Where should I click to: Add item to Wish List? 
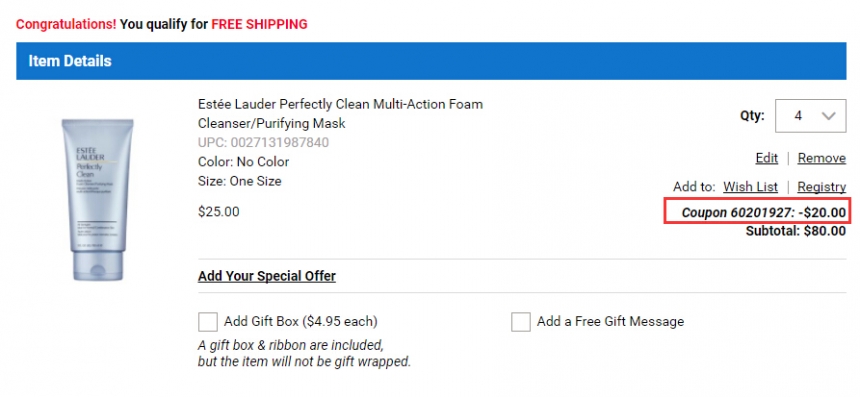coord(750,186)
